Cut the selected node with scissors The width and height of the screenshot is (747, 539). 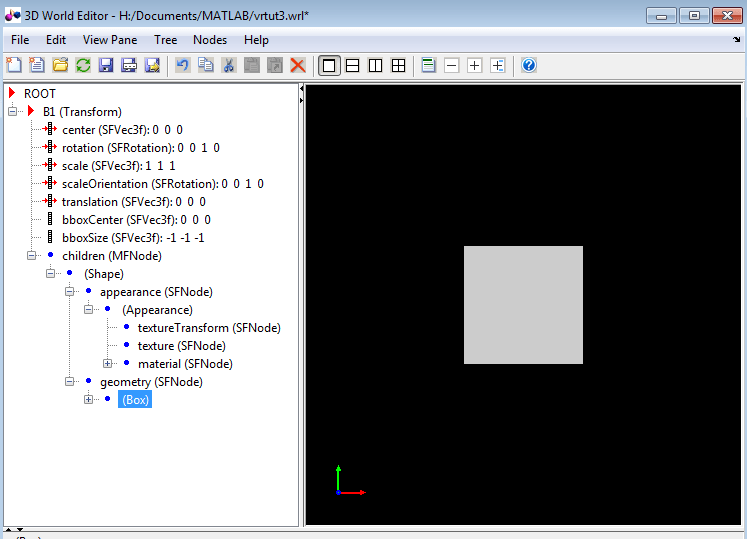click(x=229, y=65)
